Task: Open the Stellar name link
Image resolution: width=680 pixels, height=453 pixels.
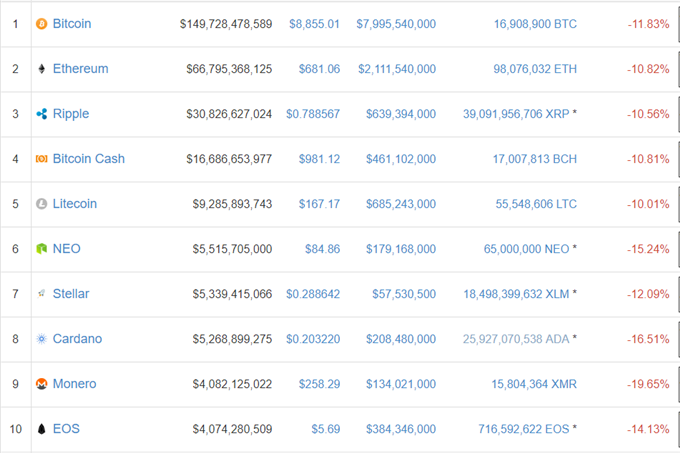Action: (x=71, y=294)
